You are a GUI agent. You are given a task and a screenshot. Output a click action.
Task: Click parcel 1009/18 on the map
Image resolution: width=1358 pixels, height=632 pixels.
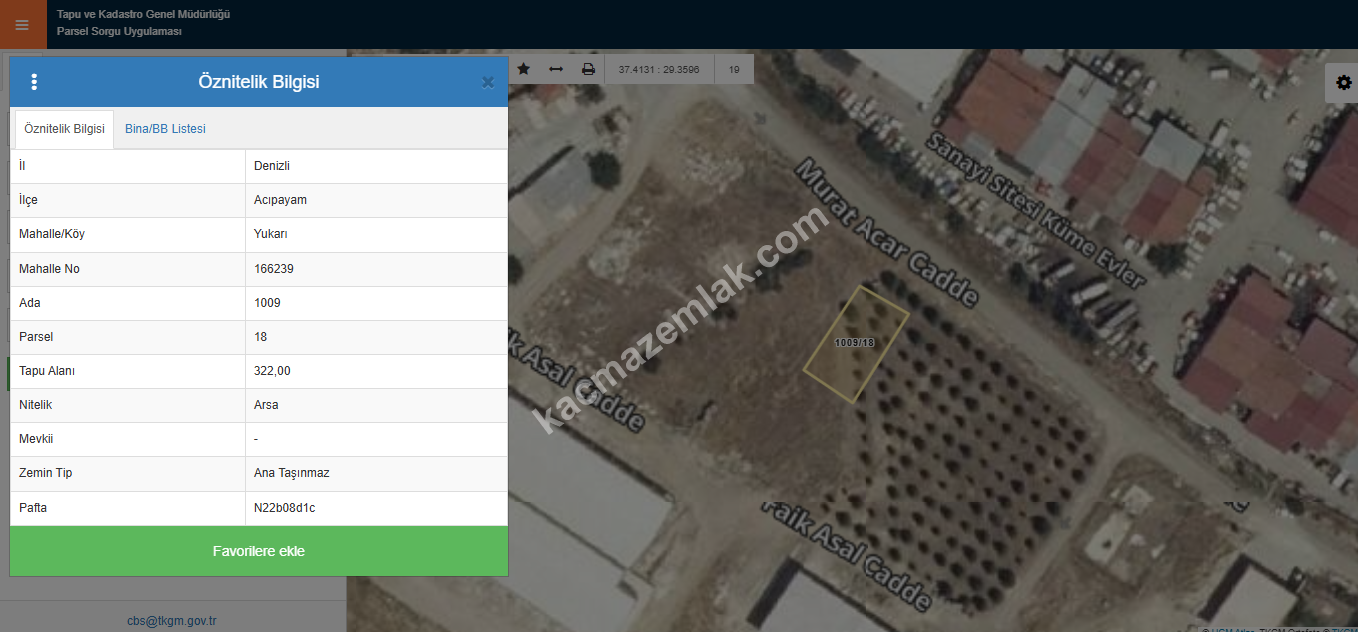coord(856,344)
